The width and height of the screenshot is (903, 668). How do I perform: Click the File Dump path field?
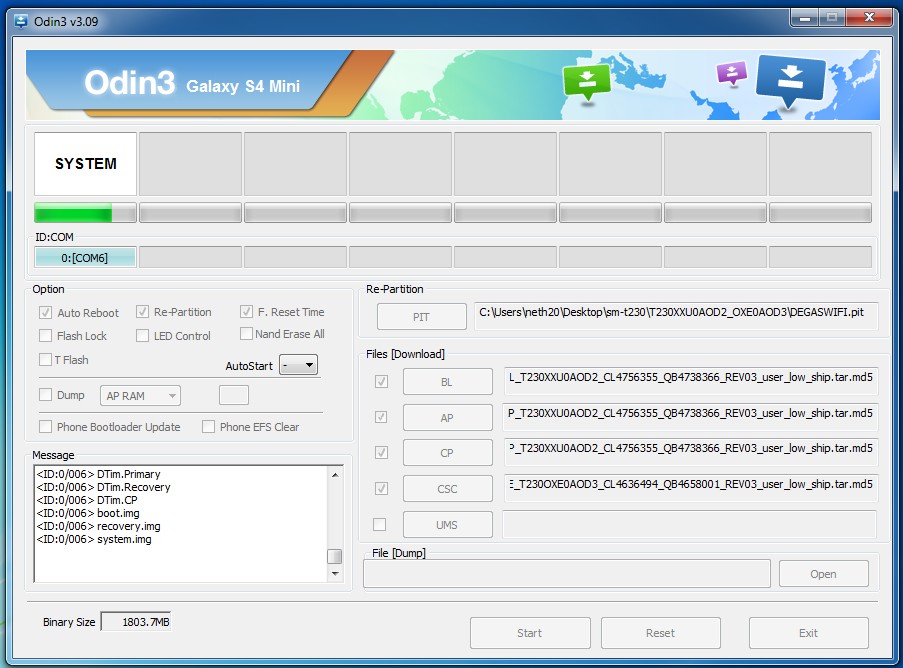567,574
